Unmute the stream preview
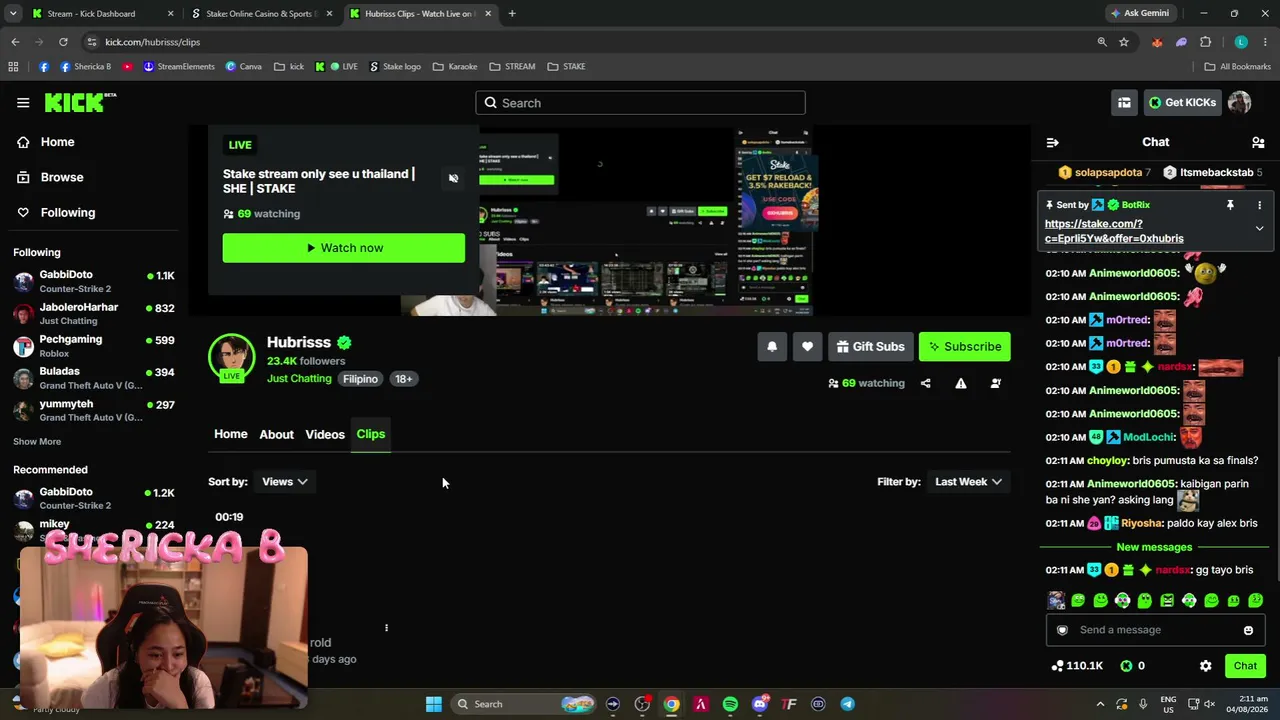This screenshot has width=1280, height=720. [x=453, y=178]
